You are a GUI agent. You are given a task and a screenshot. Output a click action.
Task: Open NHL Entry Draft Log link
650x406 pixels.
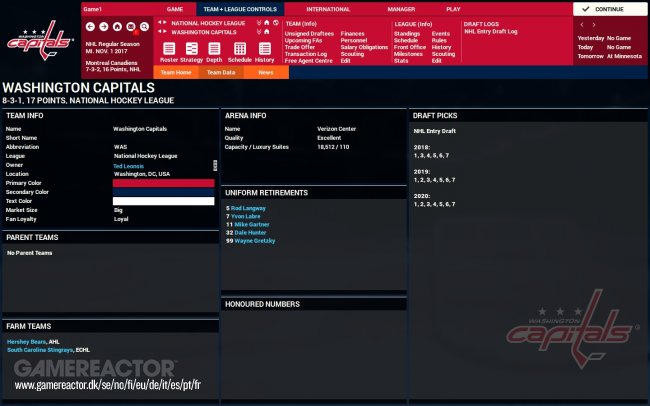point(490,32)
